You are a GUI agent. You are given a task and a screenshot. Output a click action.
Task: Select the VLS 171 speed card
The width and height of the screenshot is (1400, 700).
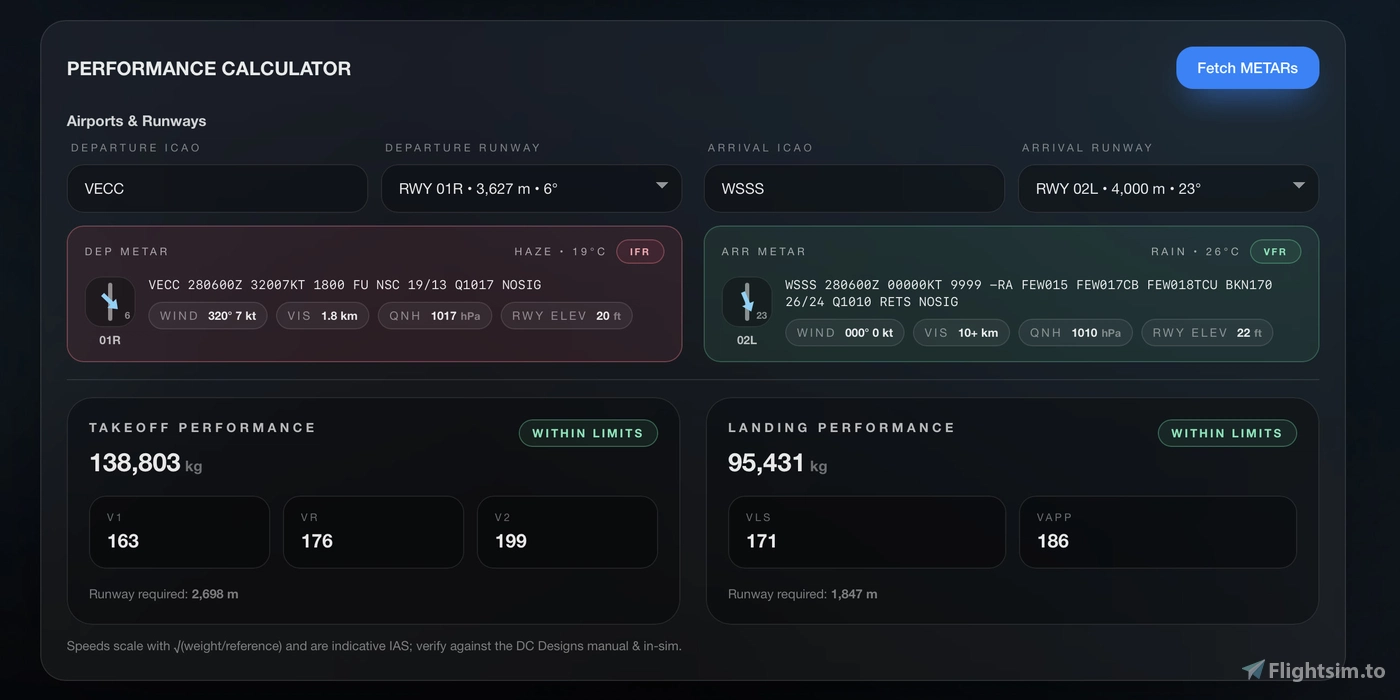click(x=866, y=532)
